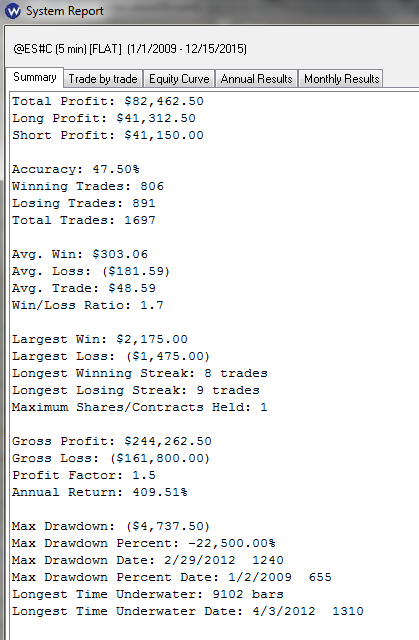Click the Winning Trades count
The height and width of the screenshot is (640, 419).
(152, 186)
